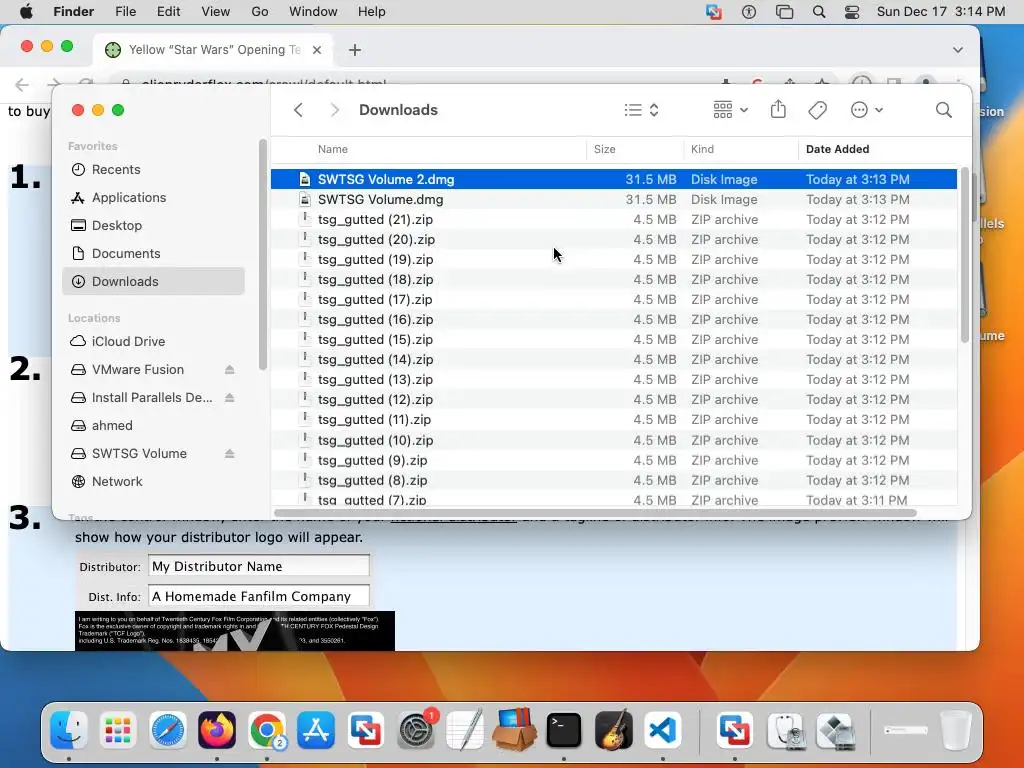Screen dimensions: 1024x768
Task: Open the Action ellipsis menu
Action: pos(867,110)
